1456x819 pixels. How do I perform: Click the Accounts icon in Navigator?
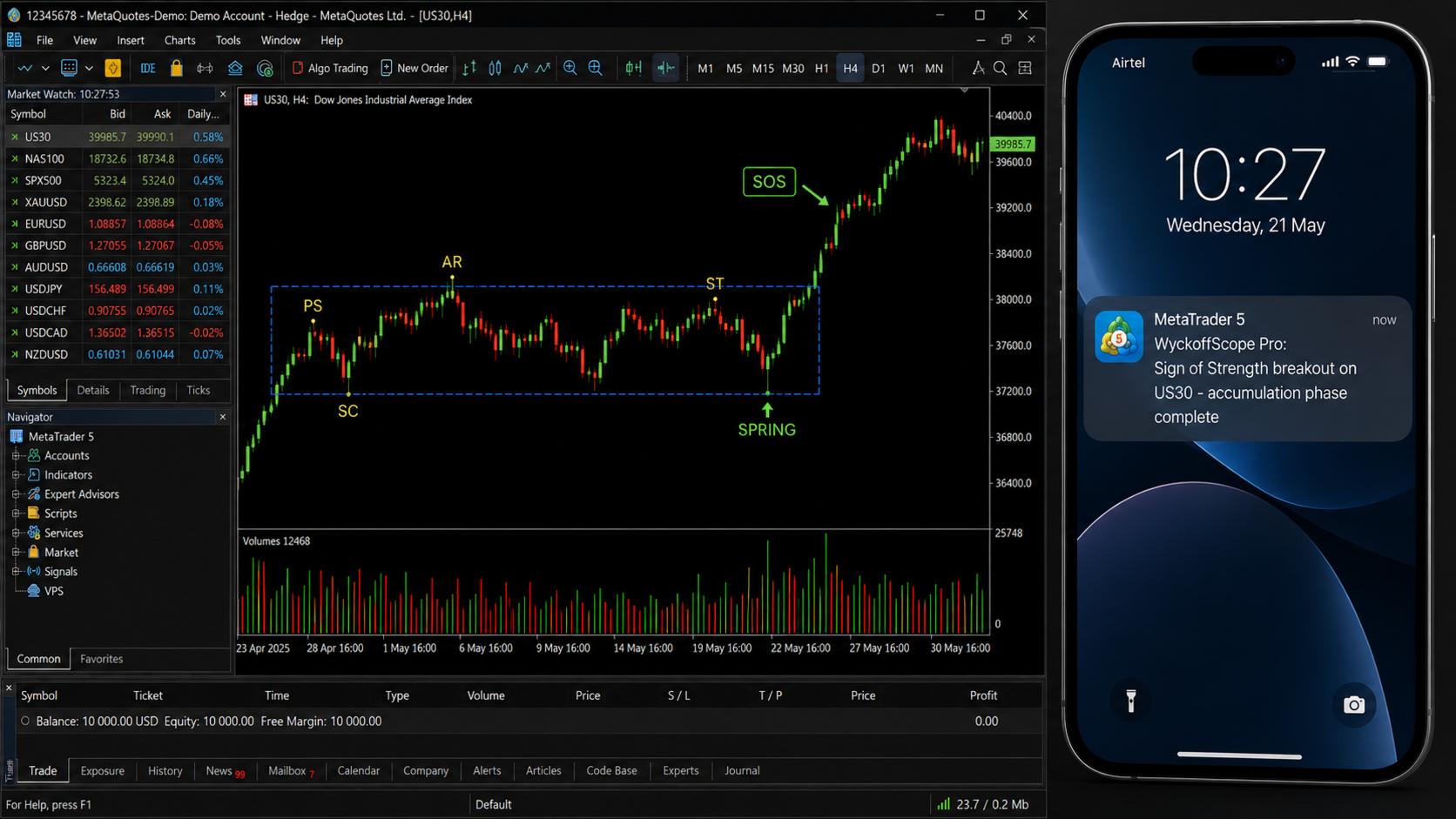tap(34, 455)
